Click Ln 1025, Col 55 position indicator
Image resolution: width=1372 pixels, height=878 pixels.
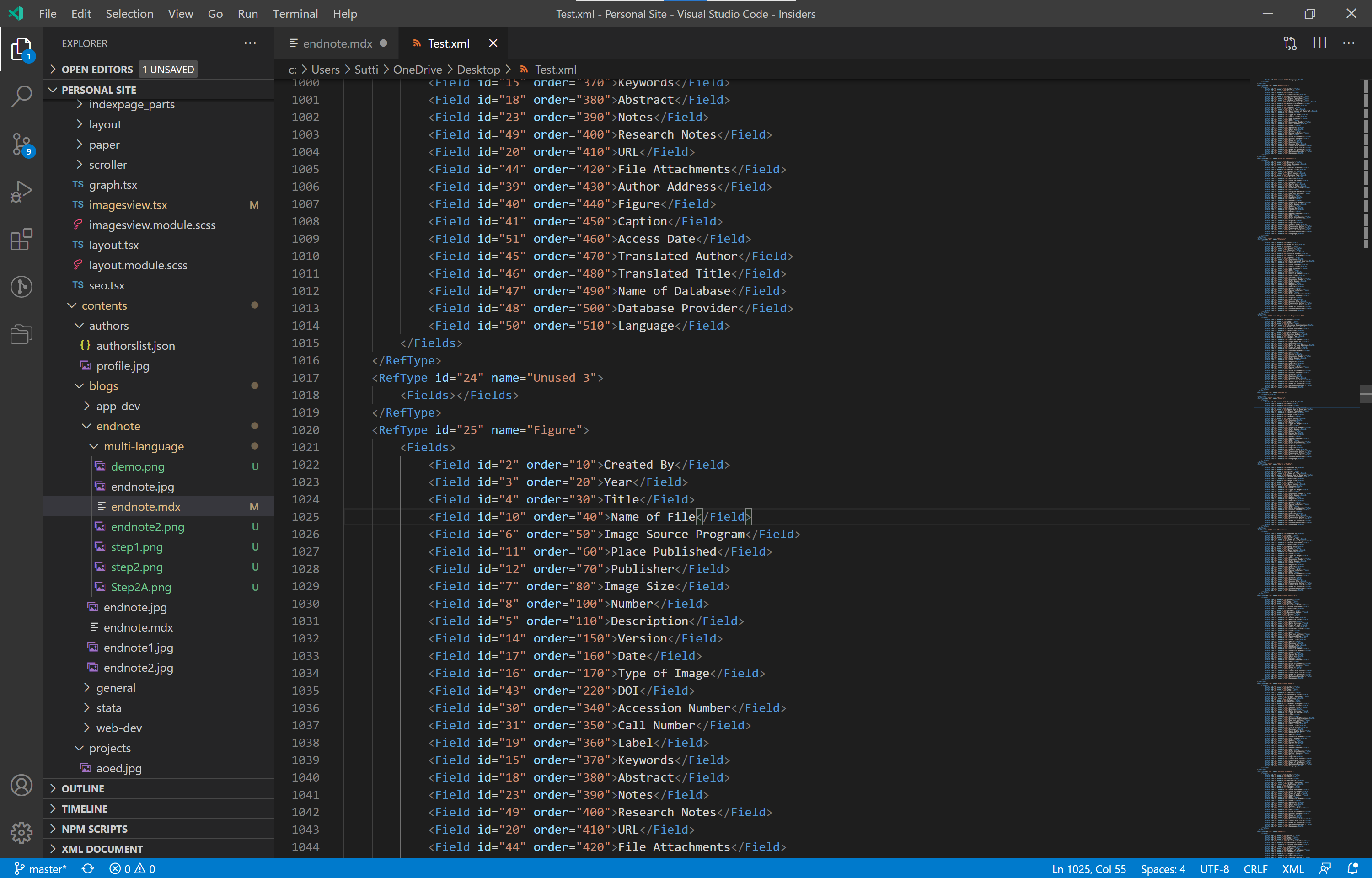point(1089,868)
